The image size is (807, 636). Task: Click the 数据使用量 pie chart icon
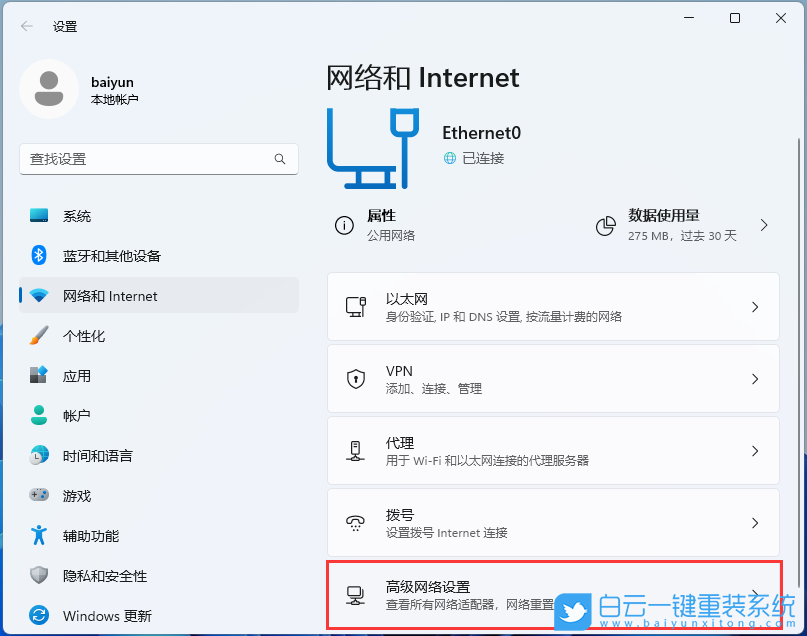[606, 225]
